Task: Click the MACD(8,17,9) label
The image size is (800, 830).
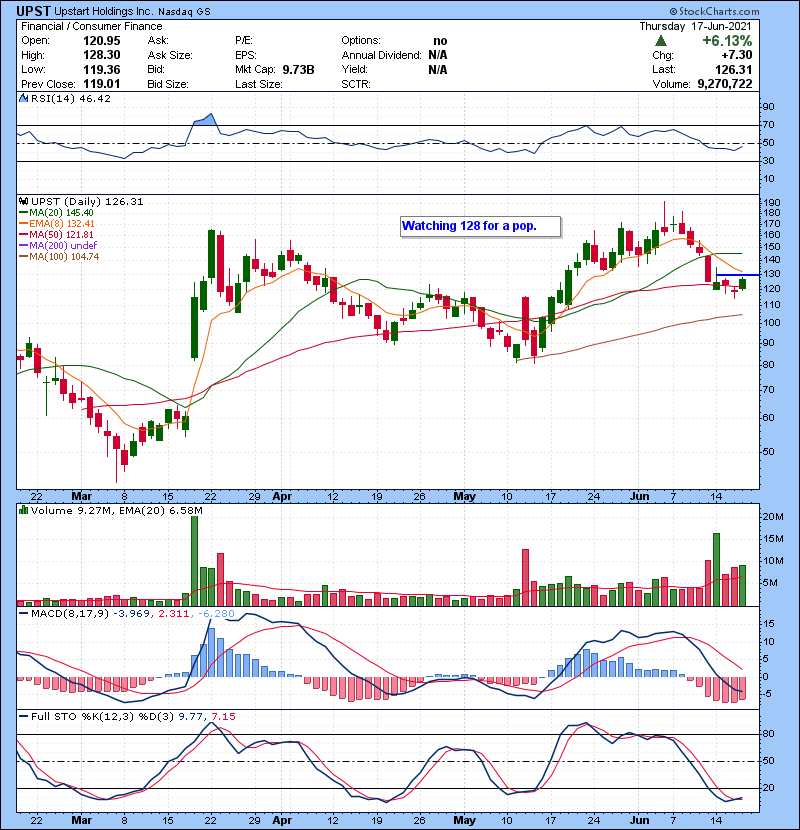Action: pos(70,614)
